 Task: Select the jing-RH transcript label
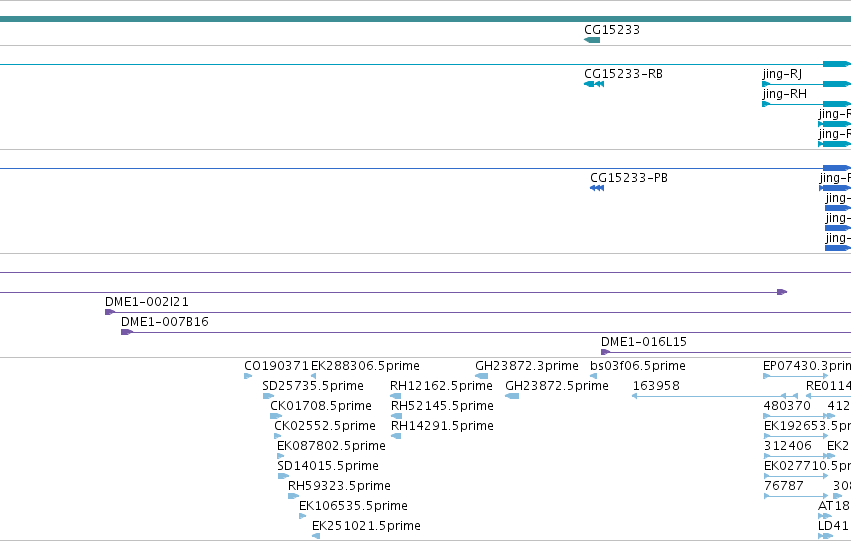pos(785,94)
